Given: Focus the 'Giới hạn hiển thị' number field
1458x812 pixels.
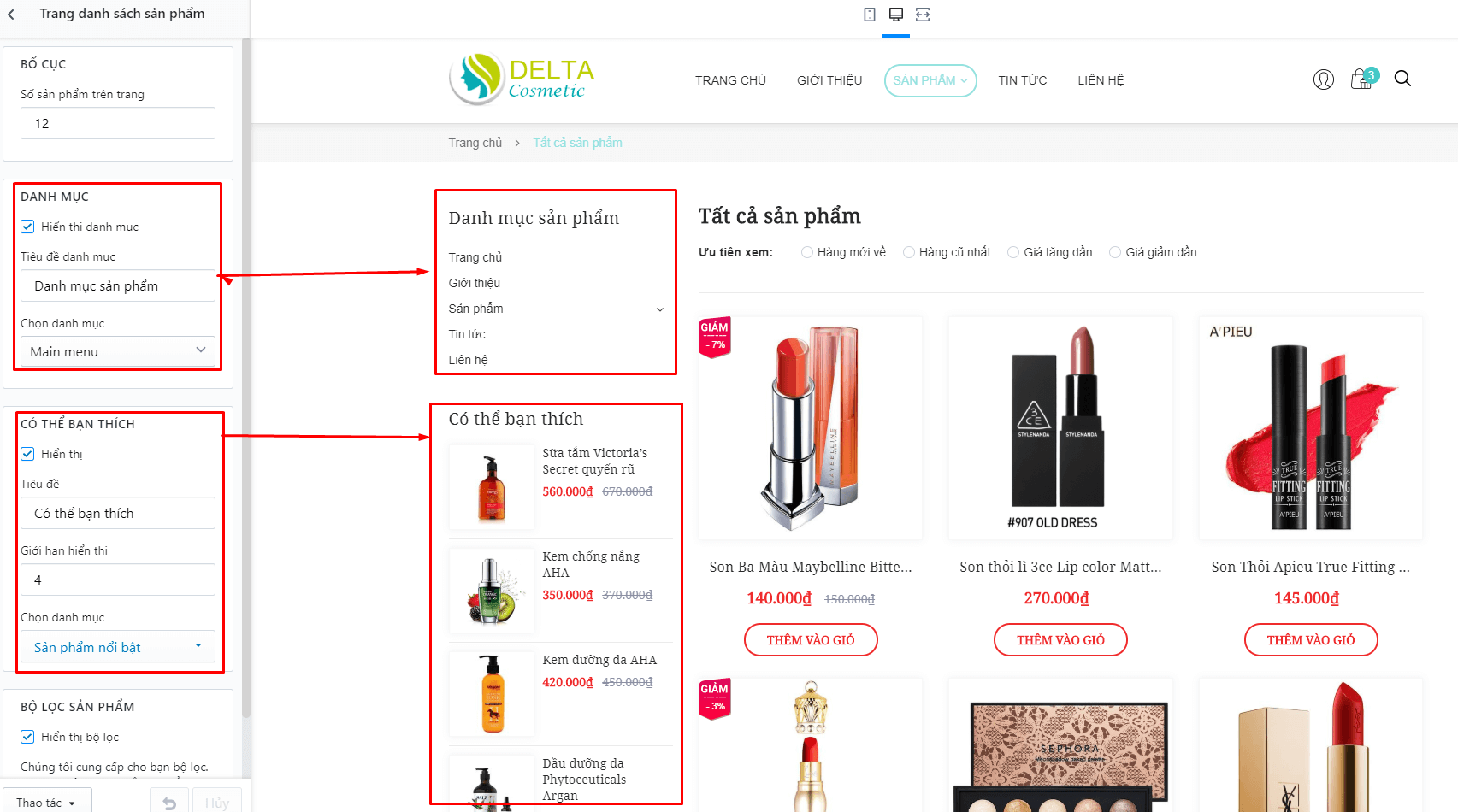Looking at the screenshot, I should (x=118, y=580).
